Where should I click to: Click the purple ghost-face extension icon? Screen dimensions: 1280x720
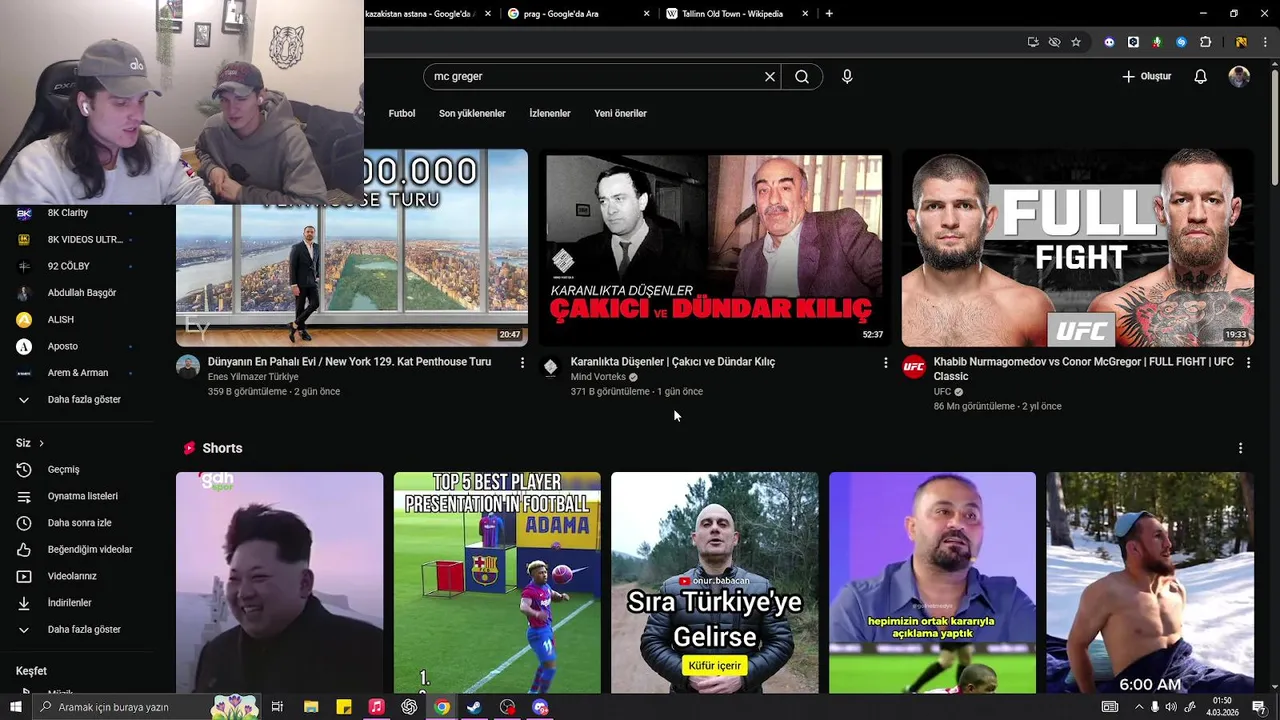point(1109,42)
